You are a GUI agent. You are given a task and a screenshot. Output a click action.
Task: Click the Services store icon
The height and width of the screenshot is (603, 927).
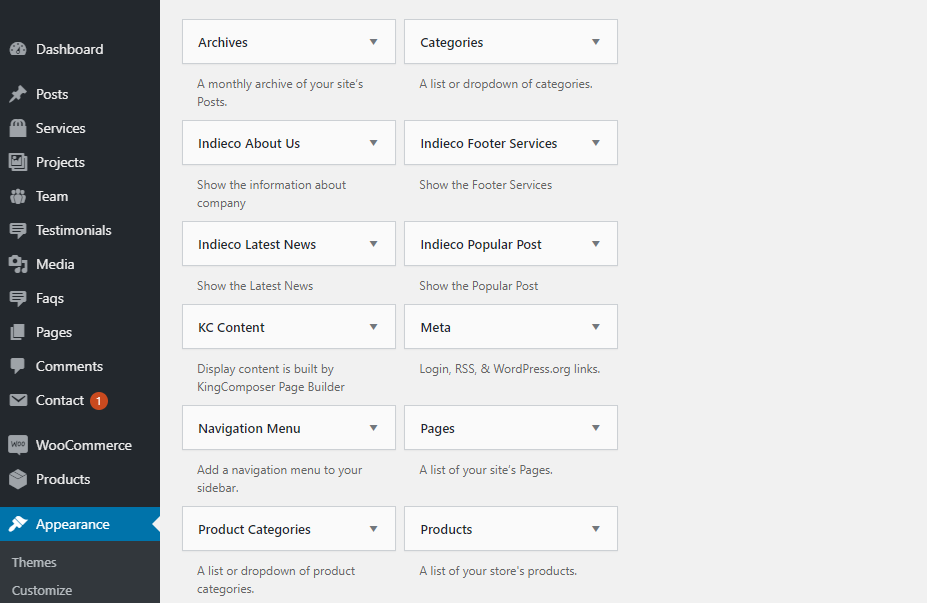click(x=18, y=128)
